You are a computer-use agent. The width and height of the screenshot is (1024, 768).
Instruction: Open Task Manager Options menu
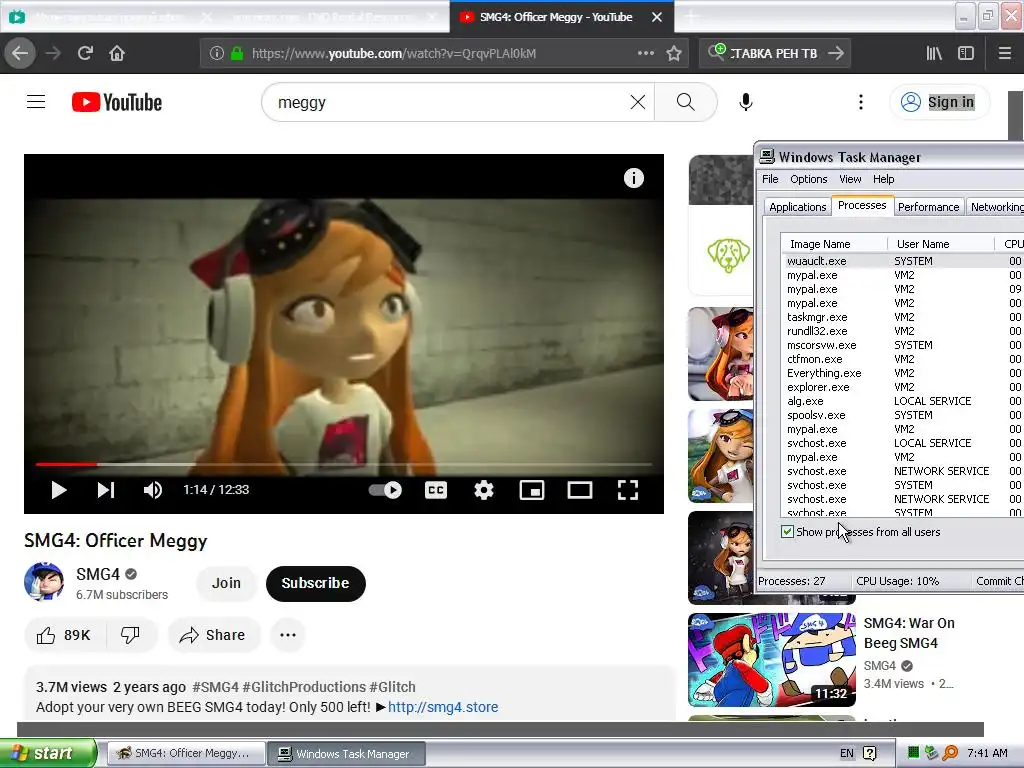808,179
